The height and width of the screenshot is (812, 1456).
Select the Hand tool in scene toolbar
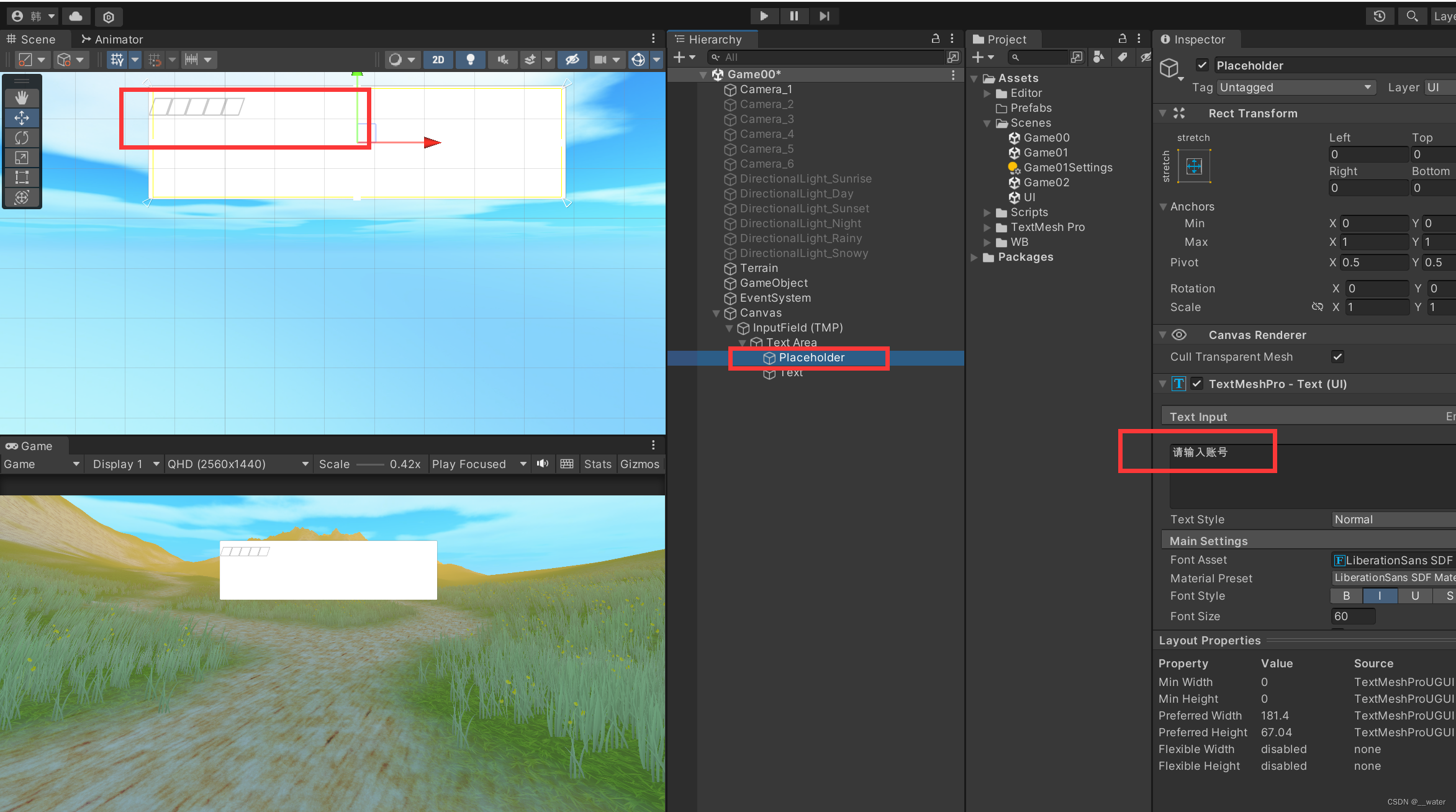pos(22,97)
